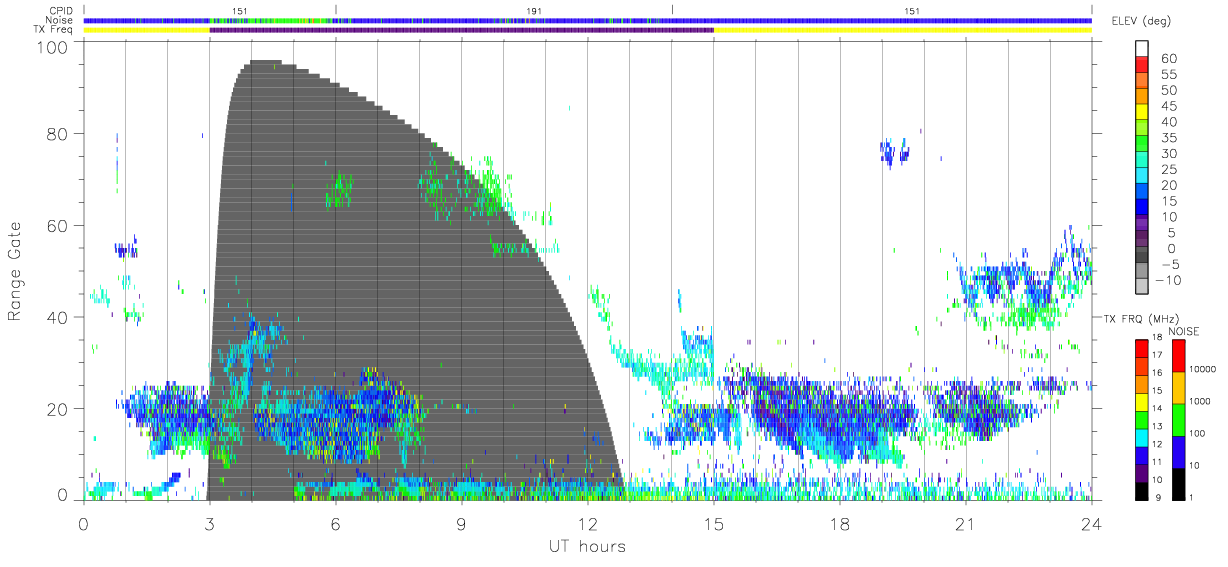Select the 18 tick on UT hours axis
This screenshot has width=1228, height=567.
pos(839,523)
